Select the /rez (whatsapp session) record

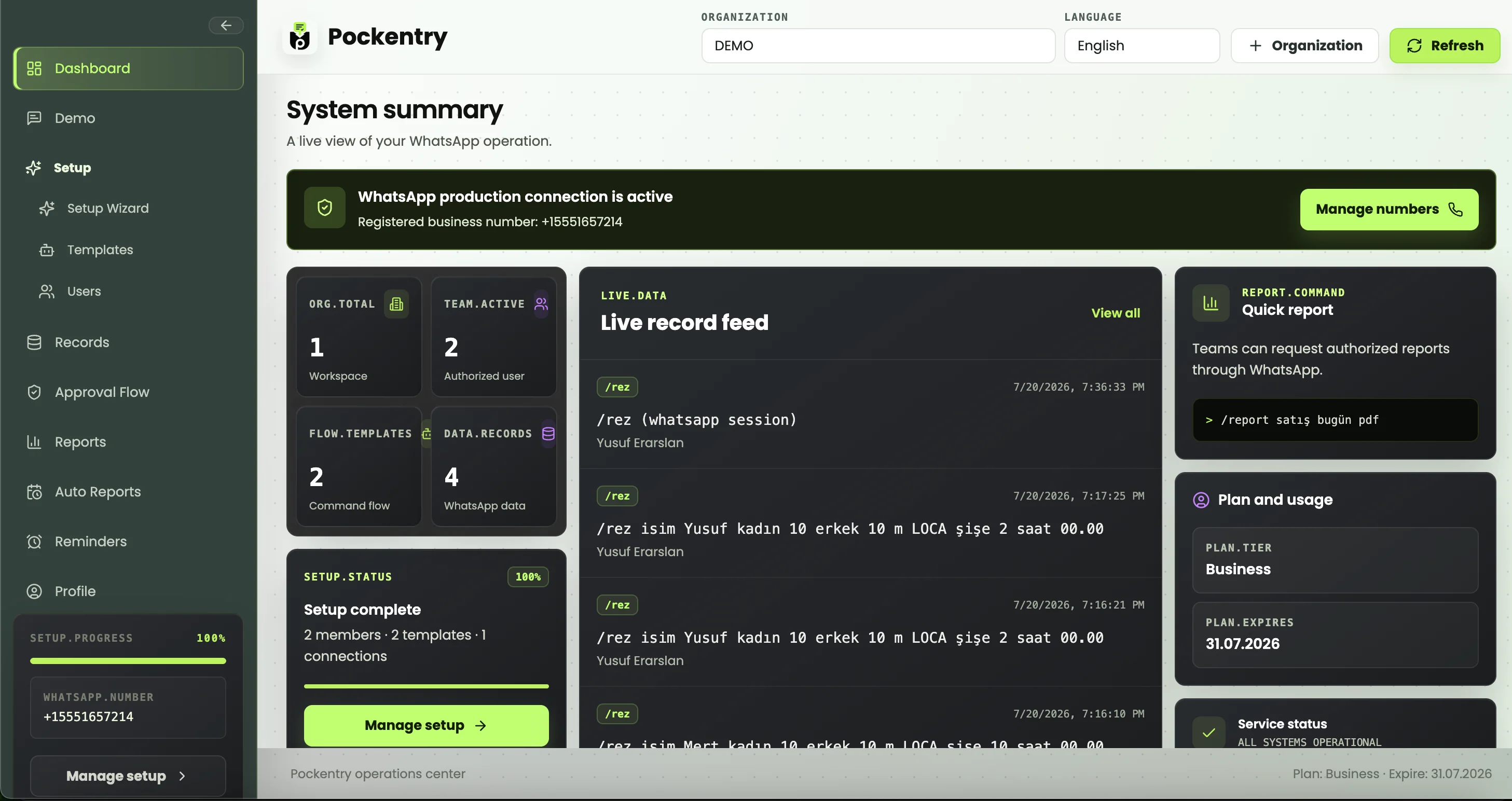click(870, 413)
